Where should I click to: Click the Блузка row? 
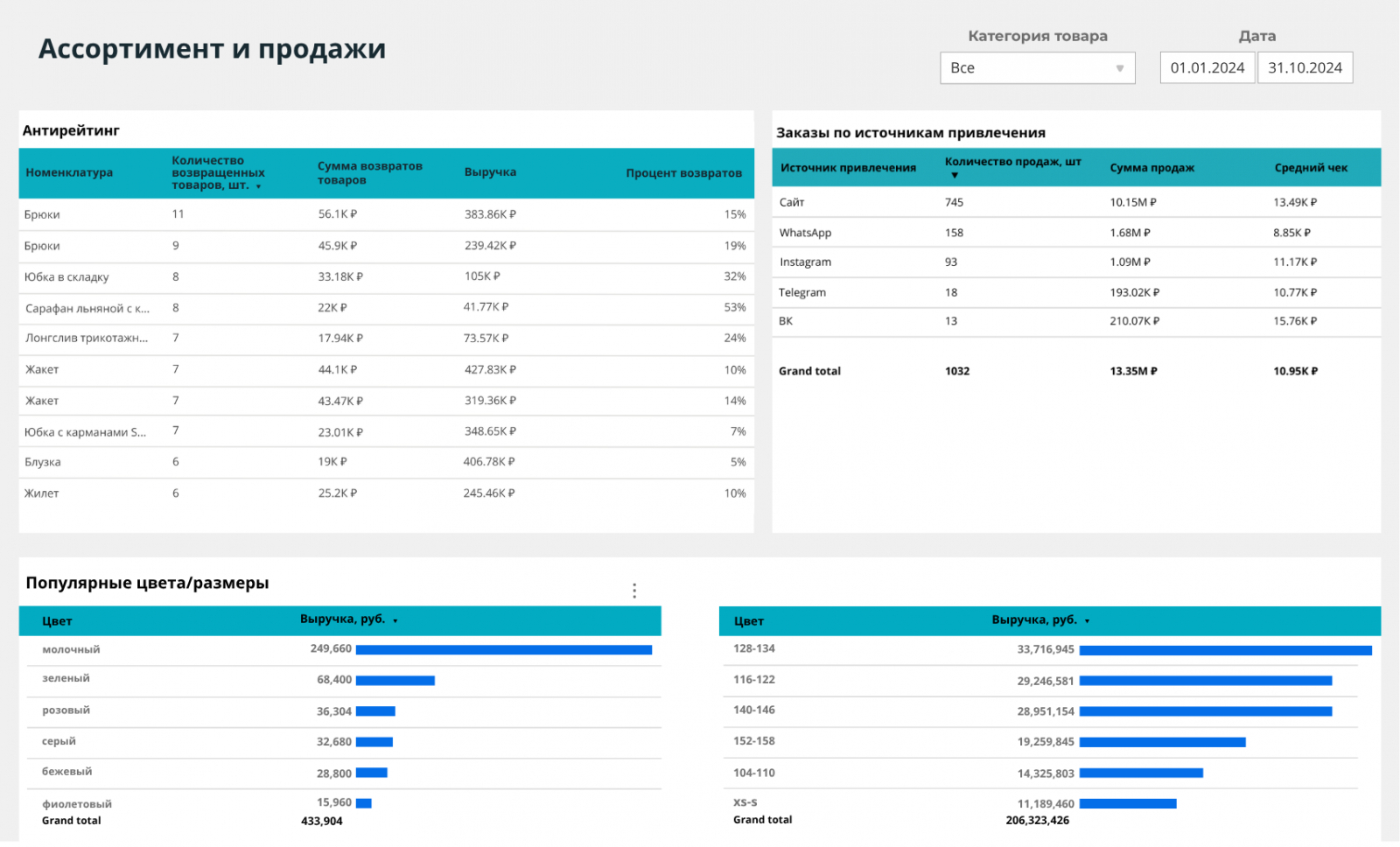pyautogui.click(x=386, y=463)
